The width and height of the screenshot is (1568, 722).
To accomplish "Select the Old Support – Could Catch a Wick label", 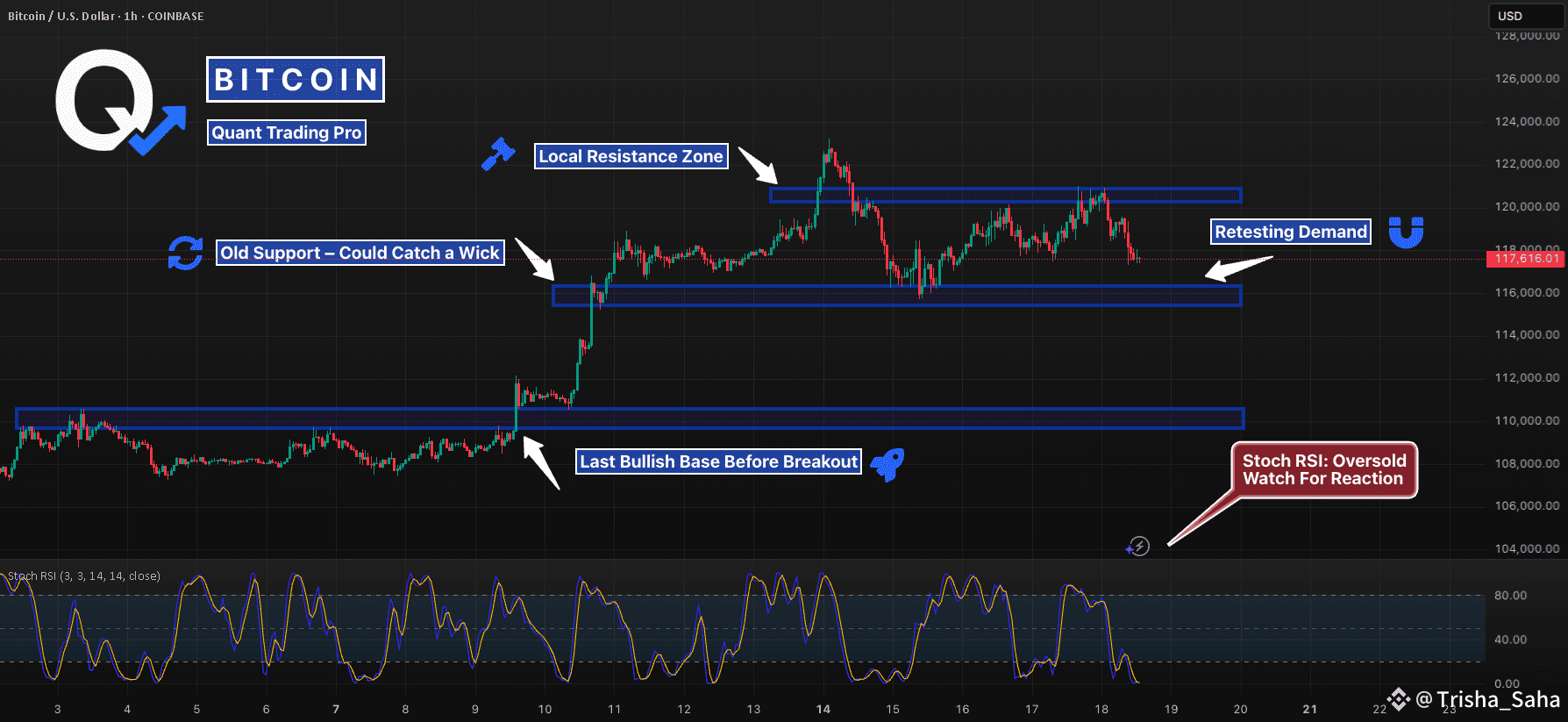I will tap(360, 253).
